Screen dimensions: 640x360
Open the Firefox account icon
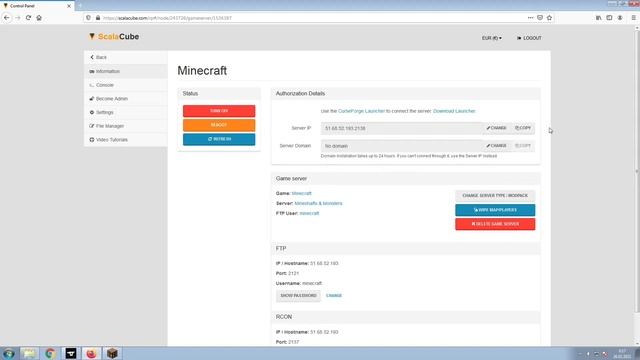[620, 18]
